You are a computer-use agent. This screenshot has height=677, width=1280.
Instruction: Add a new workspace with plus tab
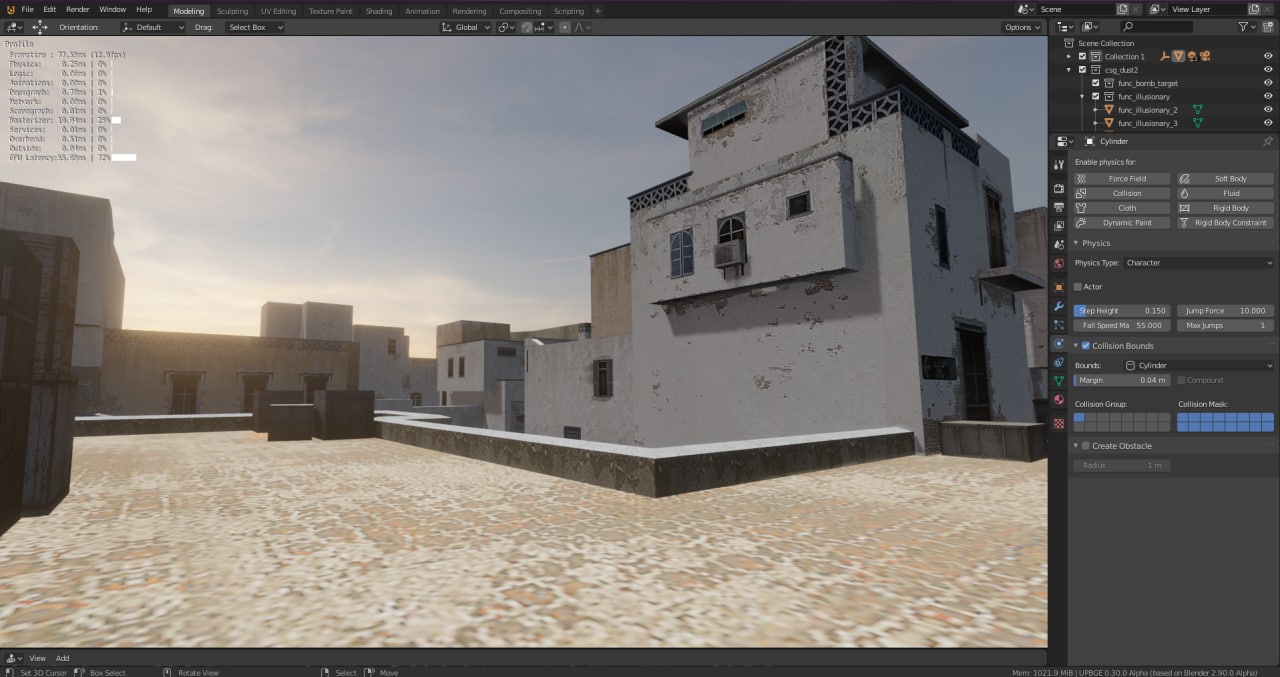[x=598, y=11]
